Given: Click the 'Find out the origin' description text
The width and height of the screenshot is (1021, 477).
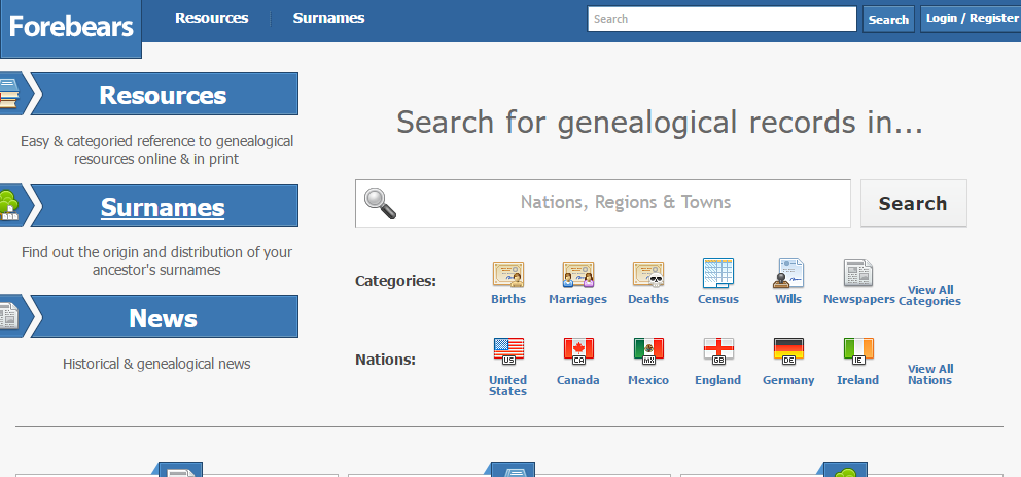Looking at the screenshot, I should [157, 260].
